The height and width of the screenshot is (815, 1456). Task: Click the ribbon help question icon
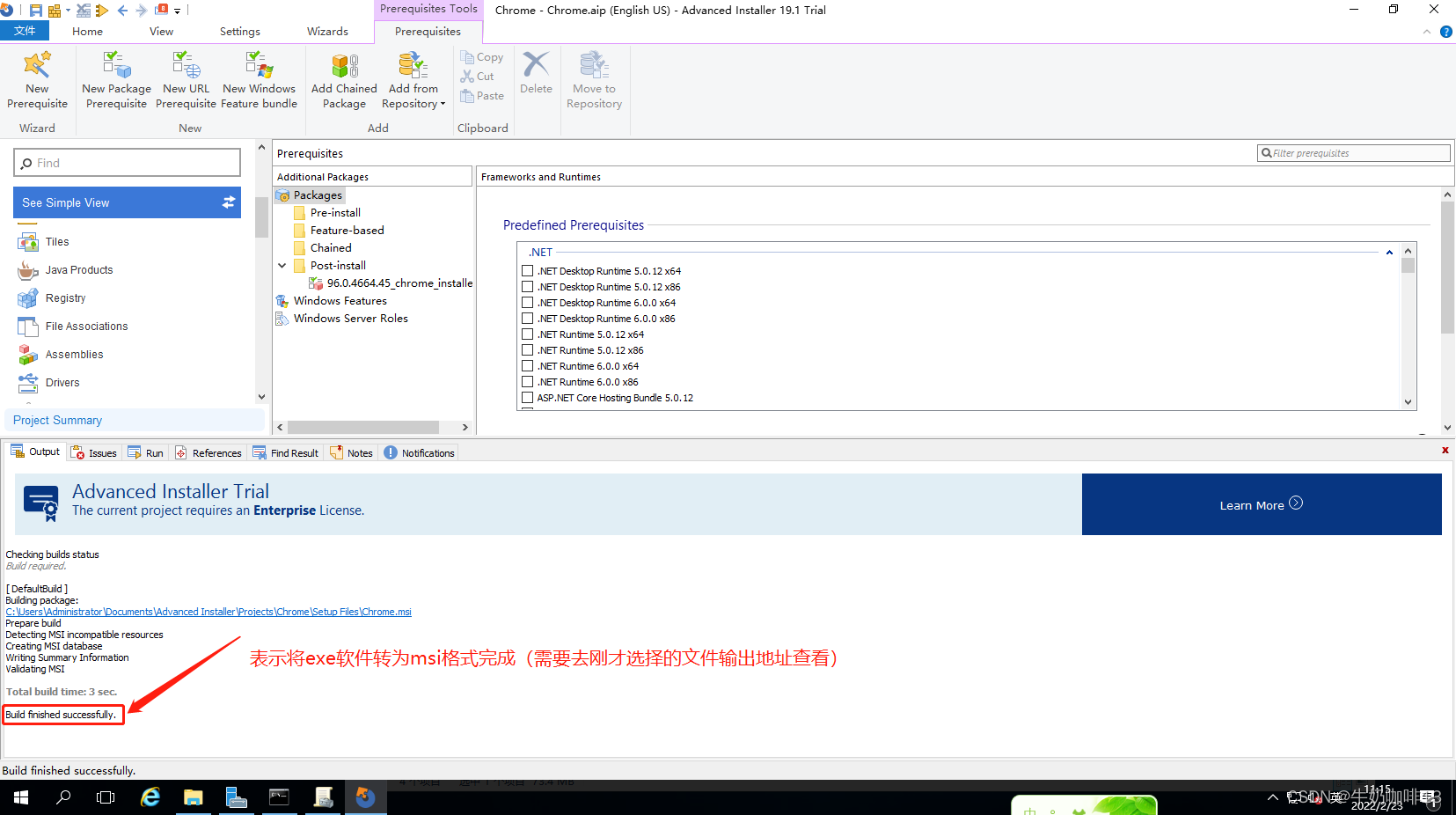tap(1445, 32)
